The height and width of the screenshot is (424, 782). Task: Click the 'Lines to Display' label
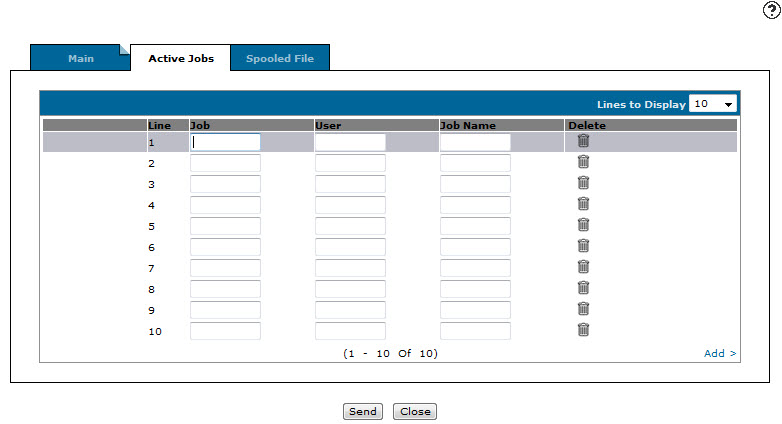coord(641,104)
